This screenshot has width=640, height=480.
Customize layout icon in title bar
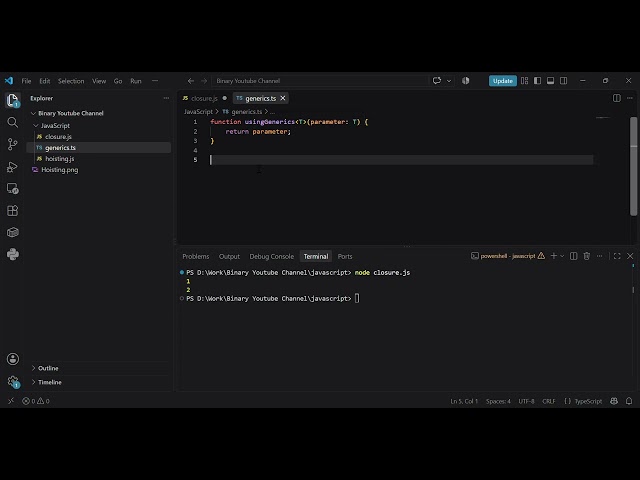coord(524,81)
